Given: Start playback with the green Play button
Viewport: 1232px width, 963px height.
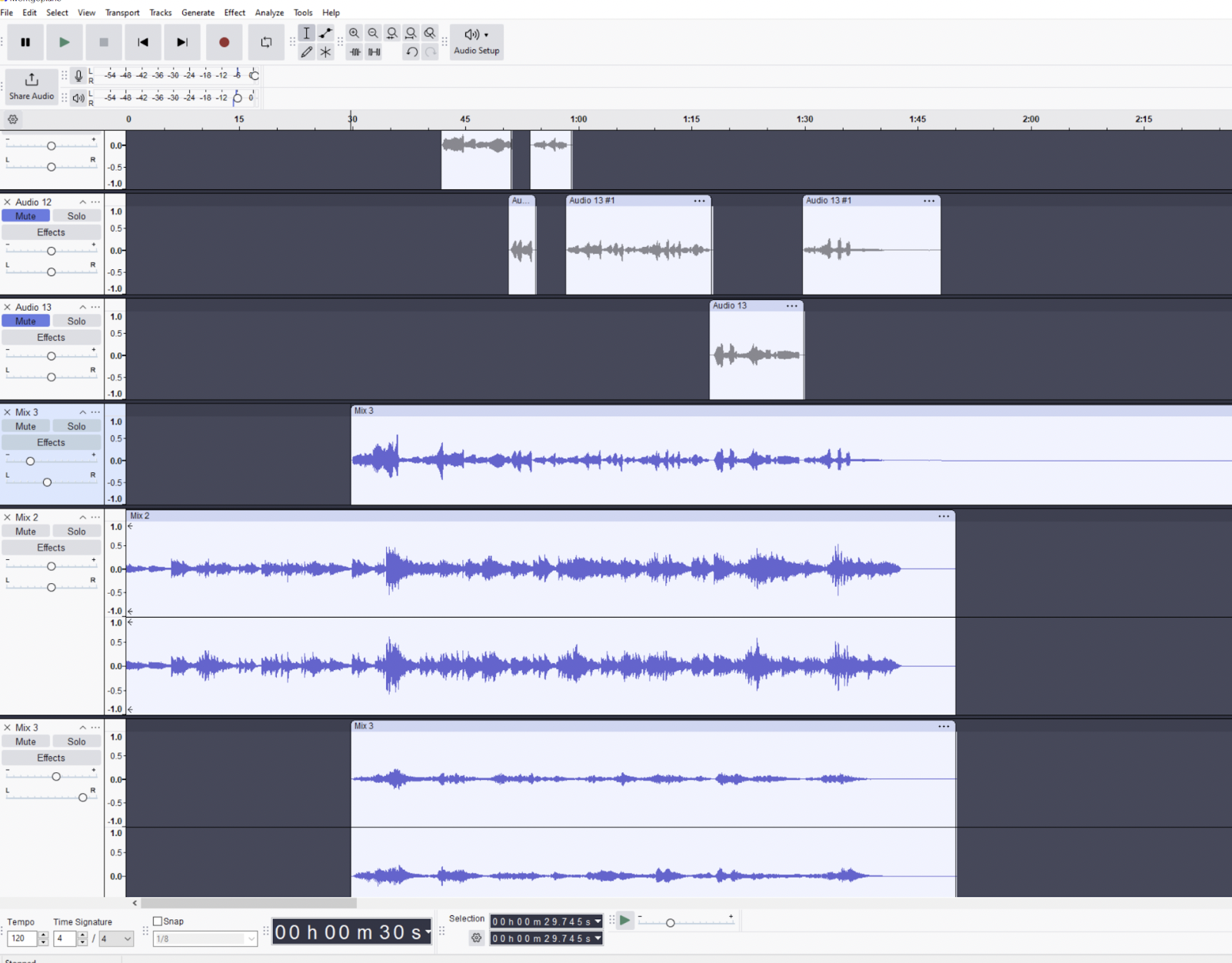Looking at the screenshot, I should [65, 42].
